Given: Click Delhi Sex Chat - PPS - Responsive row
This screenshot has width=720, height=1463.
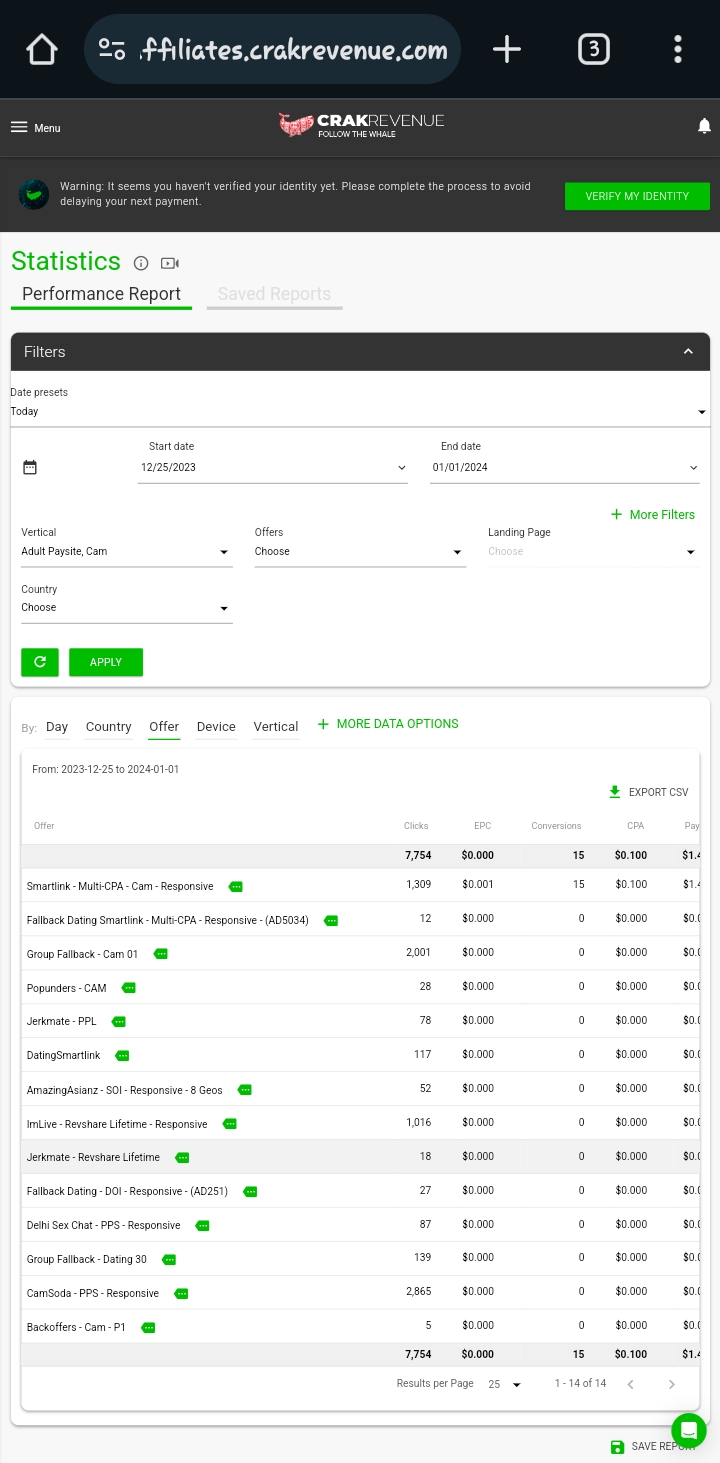Looking at the screenshot, I should (360, 1225).
